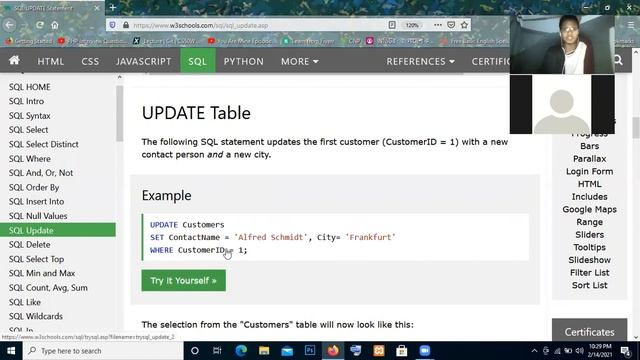The image size is (640, 360).
Task: Open Photoshop from the taskbar
Action: pyautogui.click(x=310, y=351)
